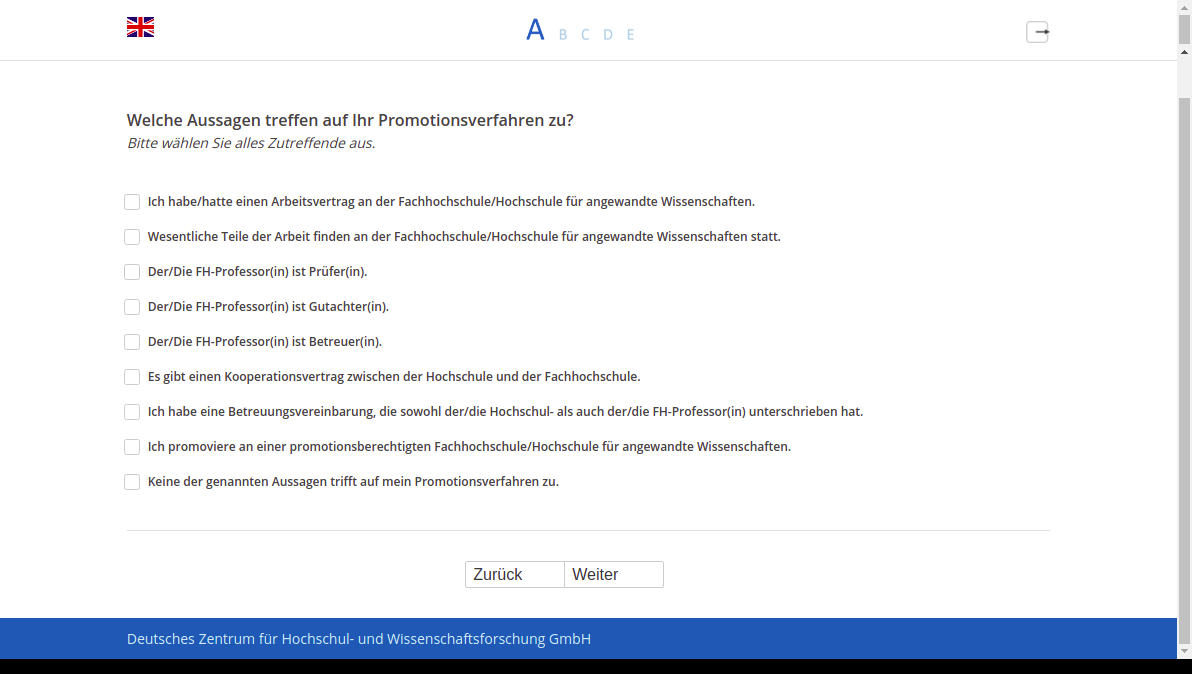Click the hint 'Bitte wählen Sie alles Zutreffende aus.'

click(251, 143)
